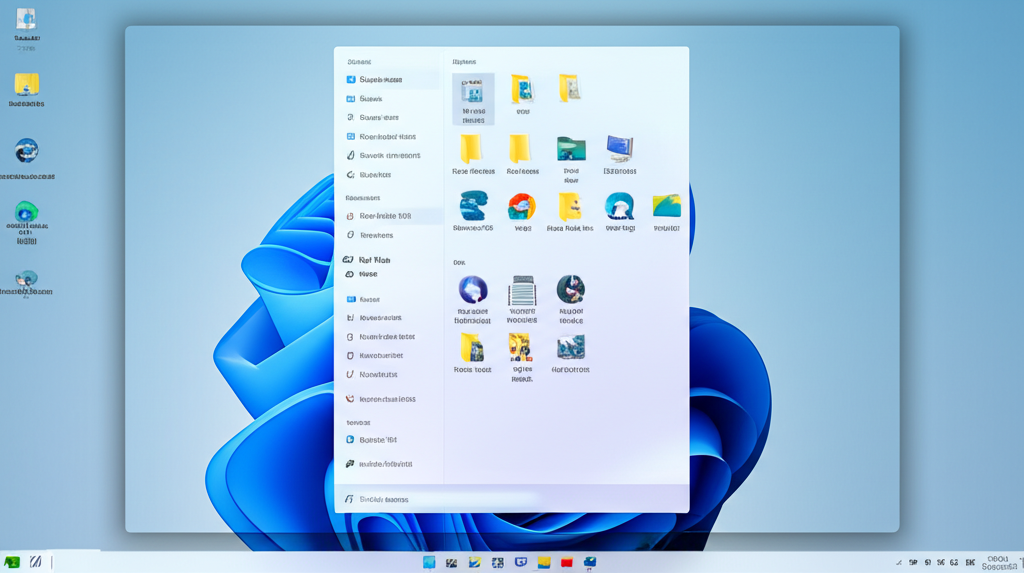Viewport: 1024px width, 573px height.
Task: Select the dark circular avatar icon
Action: pyautogui.click(x=571, y=290)
